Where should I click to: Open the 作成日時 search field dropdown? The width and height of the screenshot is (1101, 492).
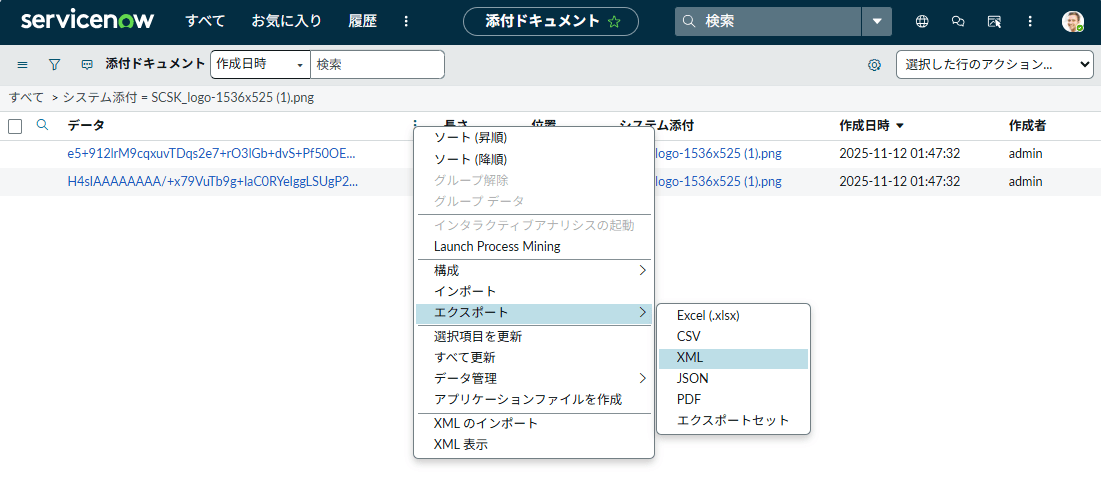[260, 64]
